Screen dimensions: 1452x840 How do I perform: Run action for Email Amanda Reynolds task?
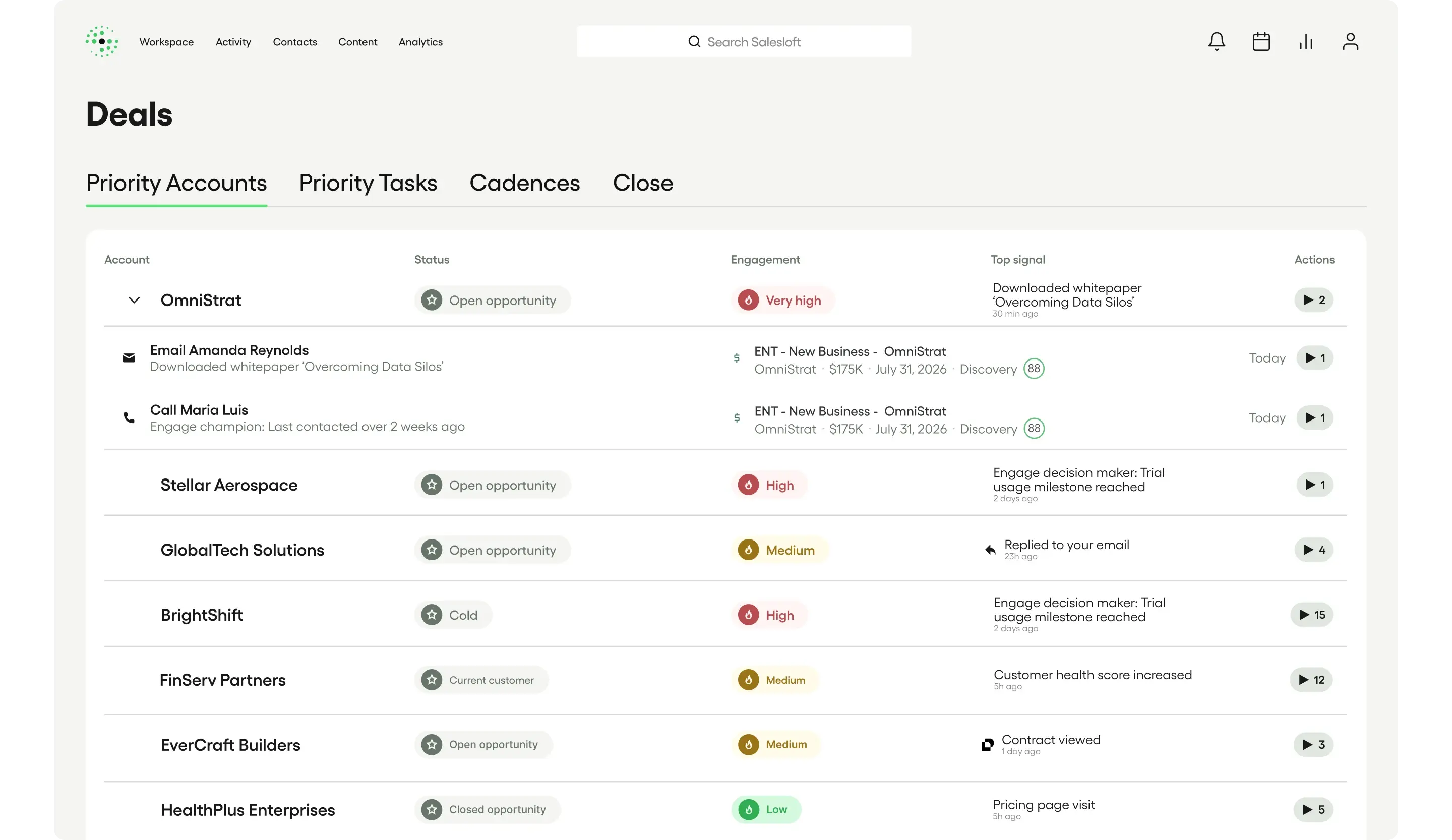tap(1315, 358)
